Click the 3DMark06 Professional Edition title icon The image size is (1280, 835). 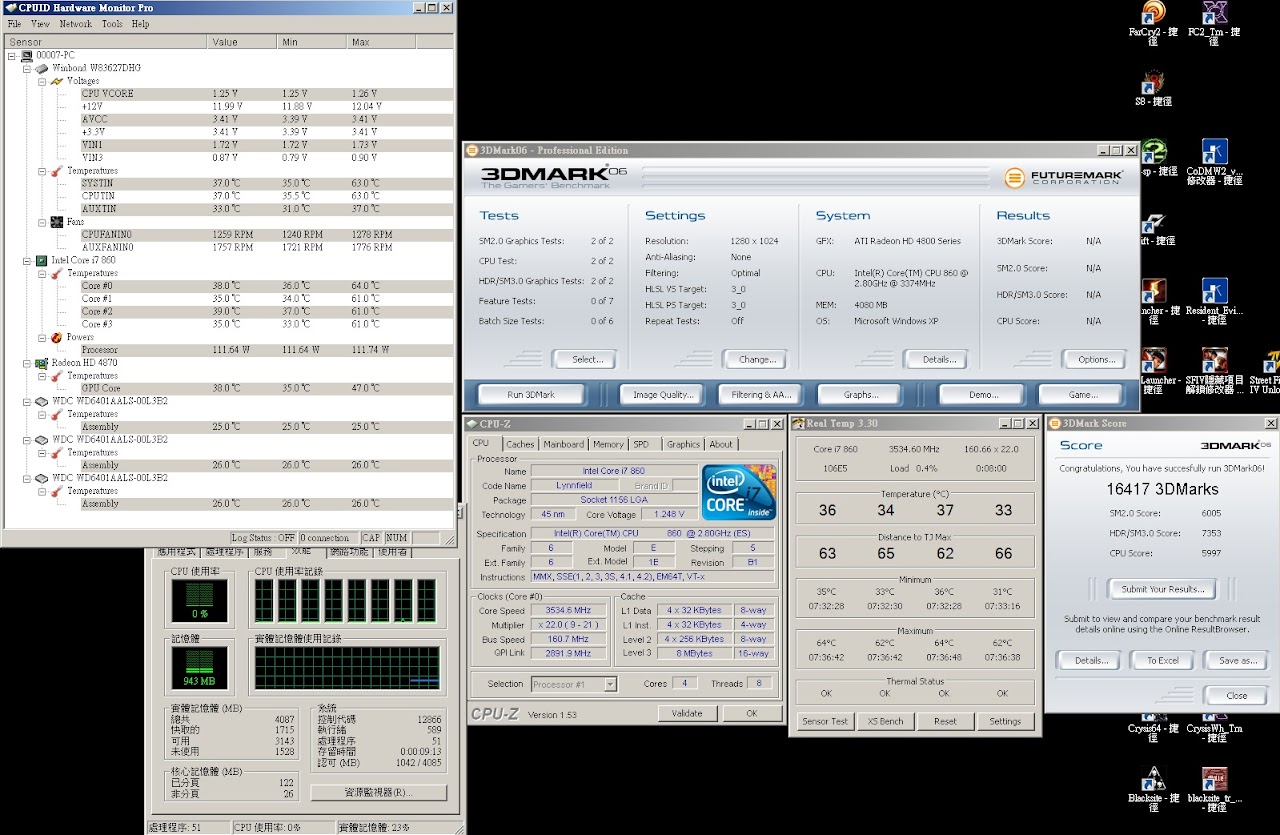(472, 150)
